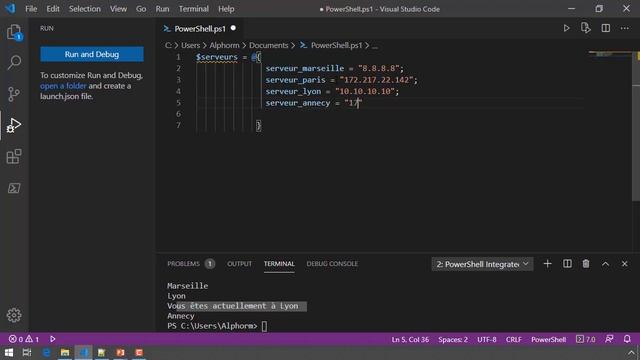Select the PowerShell.ps1 editor tab
The height and width of the screenshot is (360, 640).
200,29
